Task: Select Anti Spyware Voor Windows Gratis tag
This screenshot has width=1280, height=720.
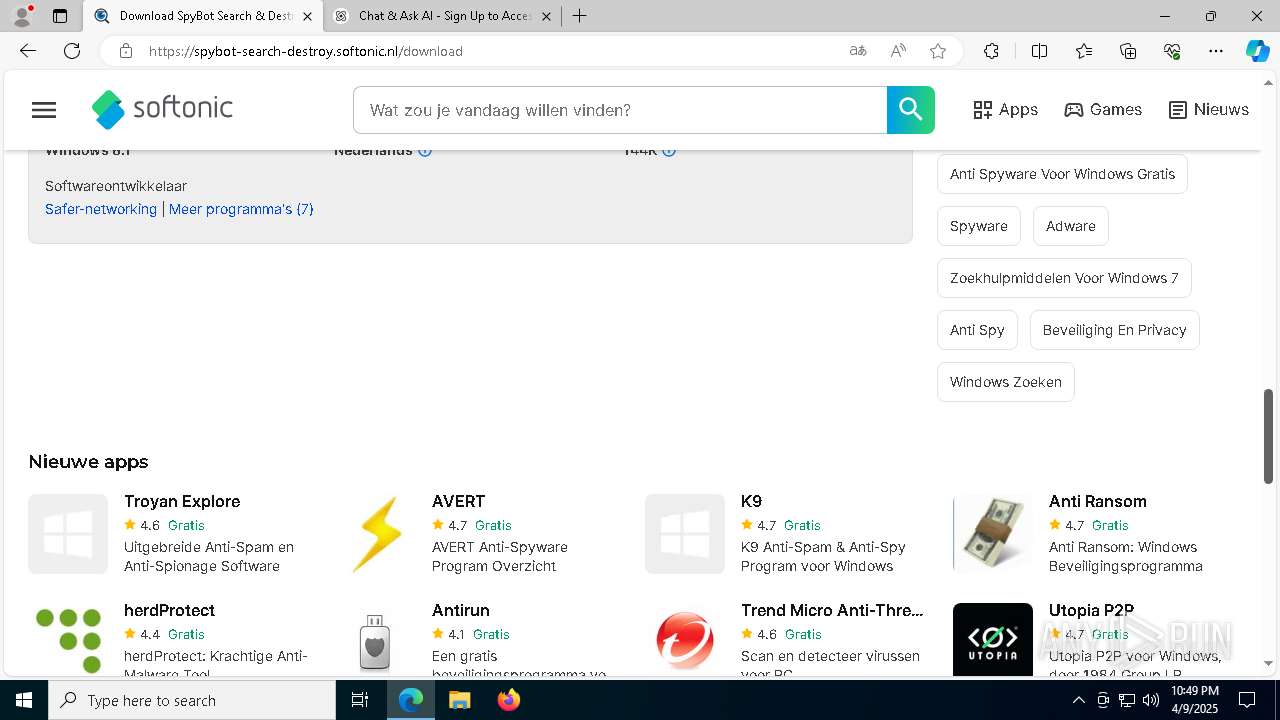Action: (1062, 174)
